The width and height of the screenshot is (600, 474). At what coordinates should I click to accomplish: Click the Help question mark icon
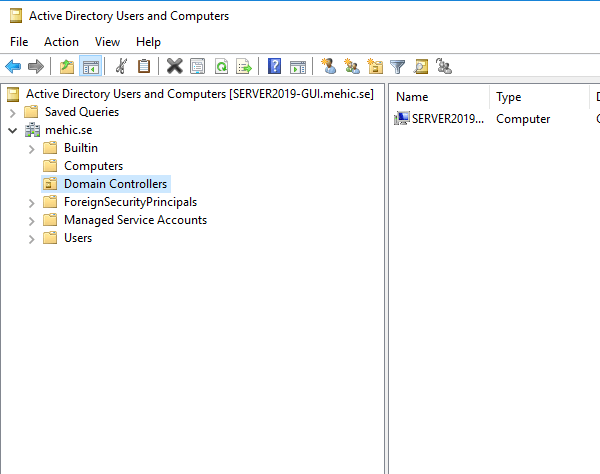pyautogui.click(x=274, y=66)
